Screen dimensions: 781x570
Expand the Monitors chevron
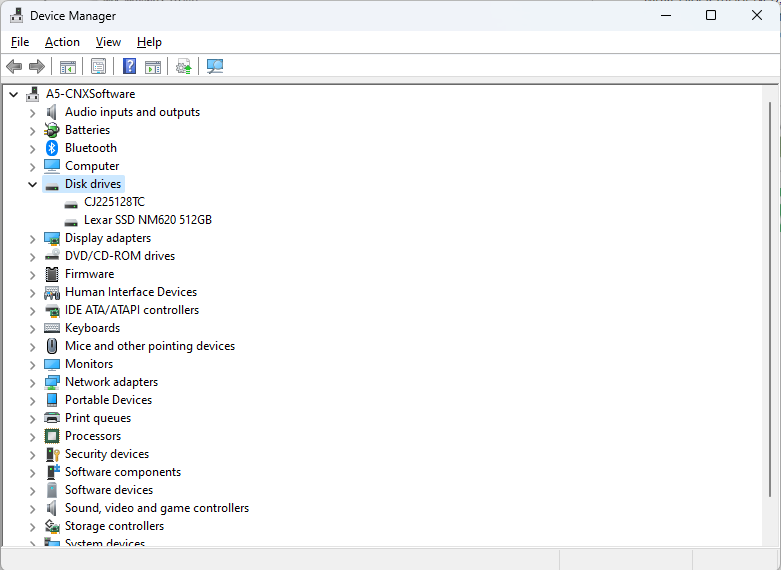[32, 365]
